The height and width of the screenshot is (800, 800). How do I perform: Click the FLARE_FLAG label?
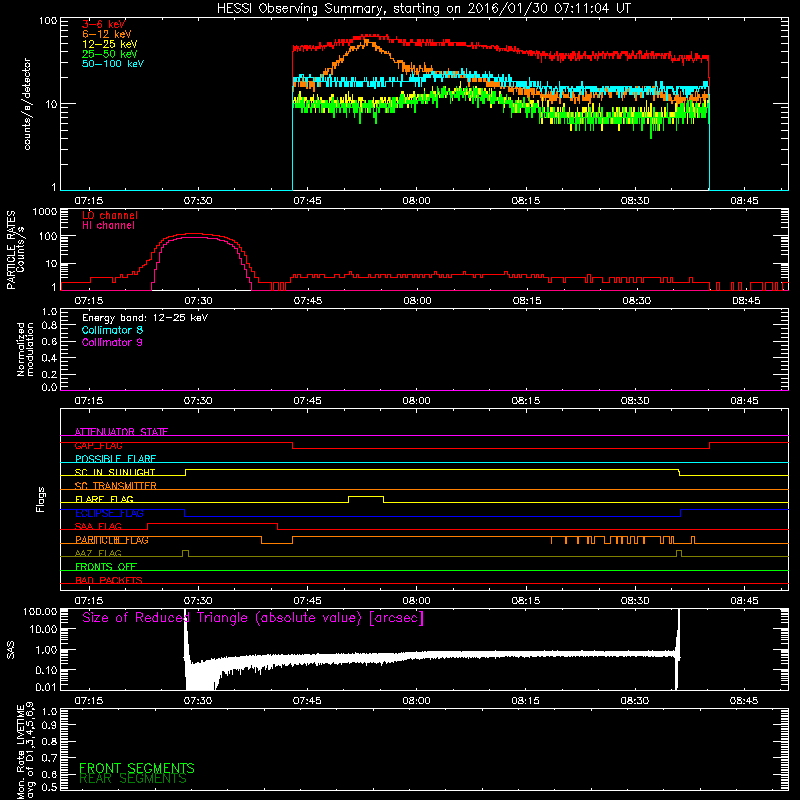[104, 499]
